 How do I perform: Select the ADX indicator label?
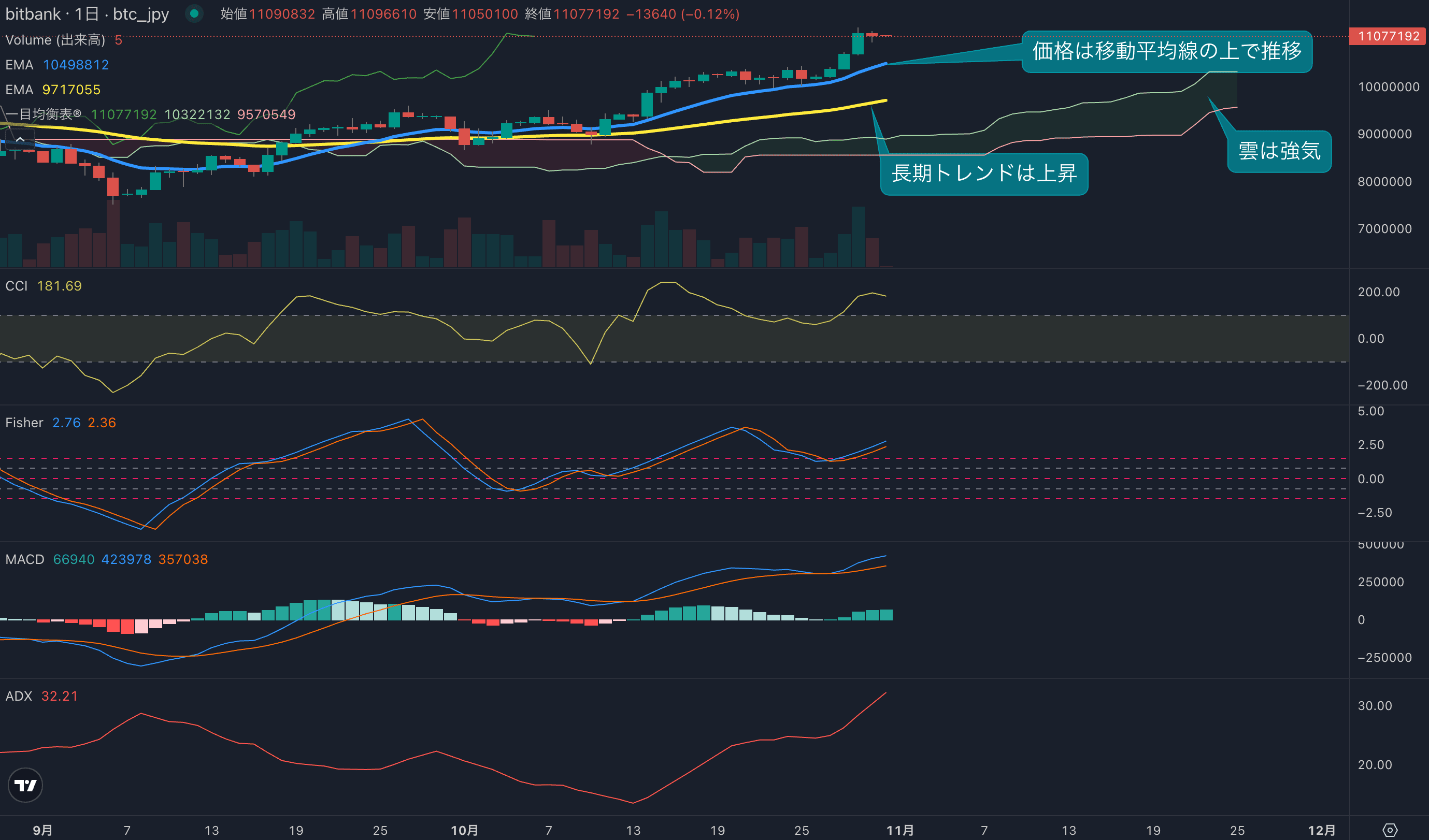click(19, 696)
